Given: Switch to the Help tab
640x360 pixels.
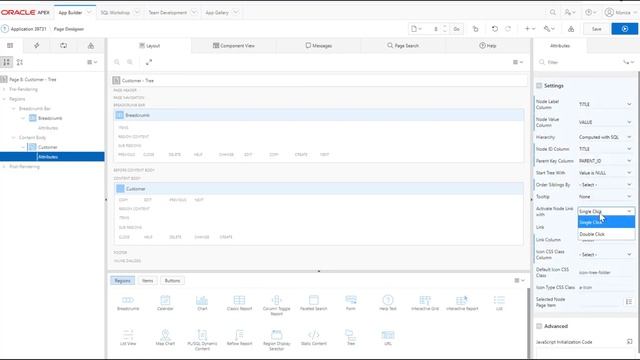Looking at the screenshot, I should [488, 46].
